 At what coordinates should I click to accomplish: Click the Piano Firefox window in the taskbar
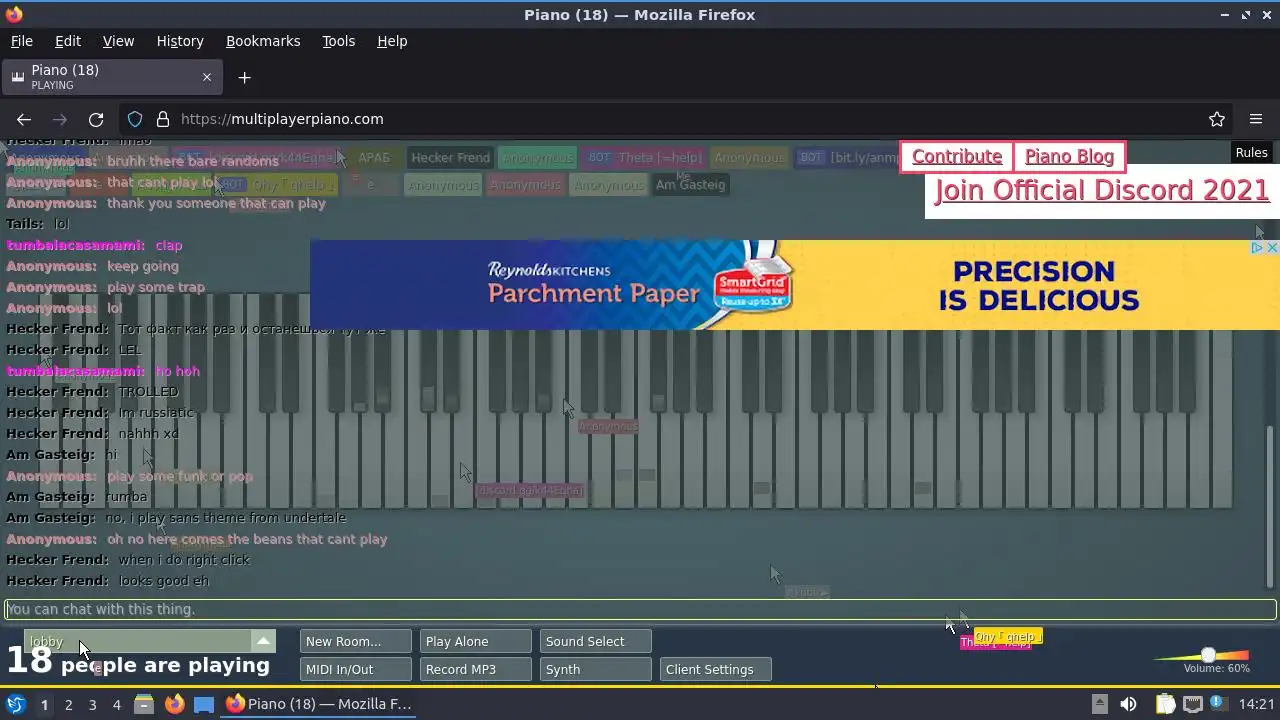319,704
